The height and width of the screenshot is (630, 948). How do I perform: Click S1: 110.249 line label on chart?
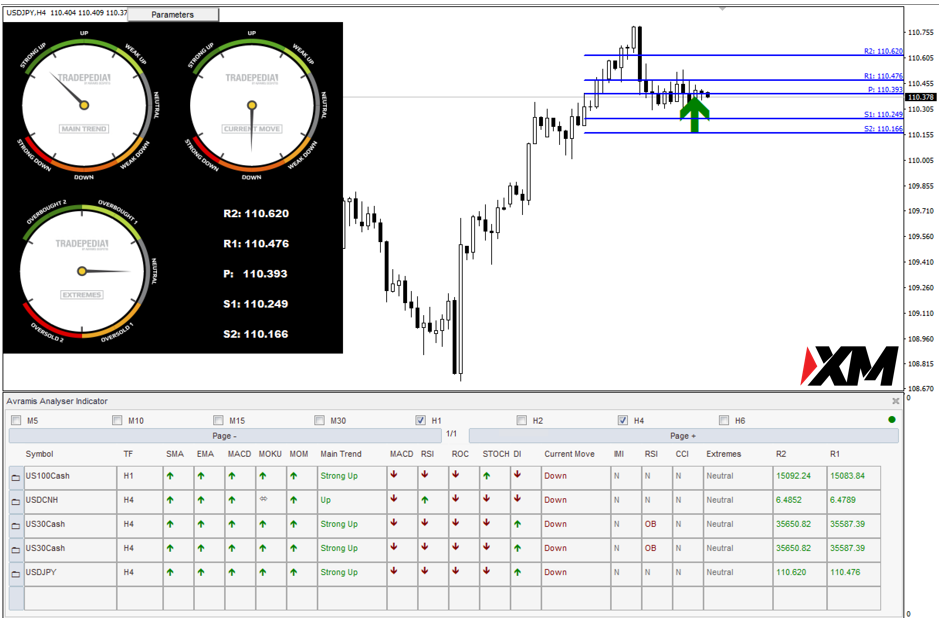click(x=883, y=114)
